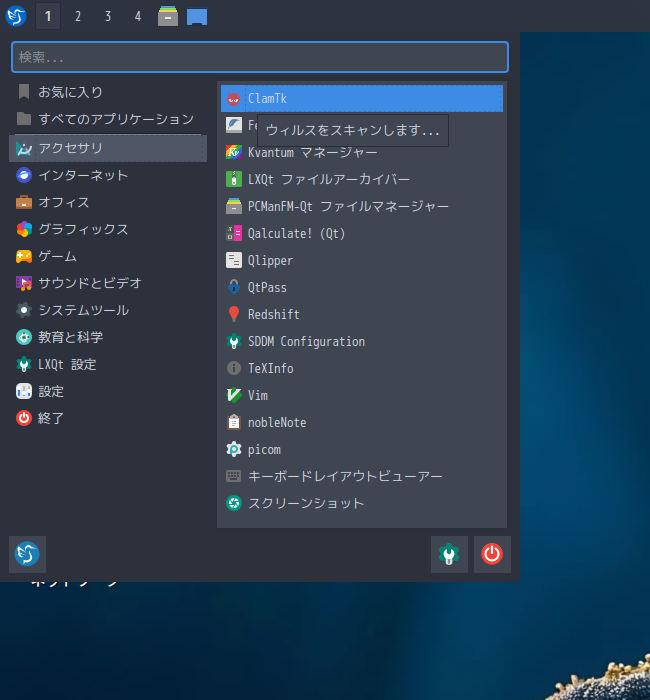Click red power button at menu bottom right

click(x=492, y=554)
